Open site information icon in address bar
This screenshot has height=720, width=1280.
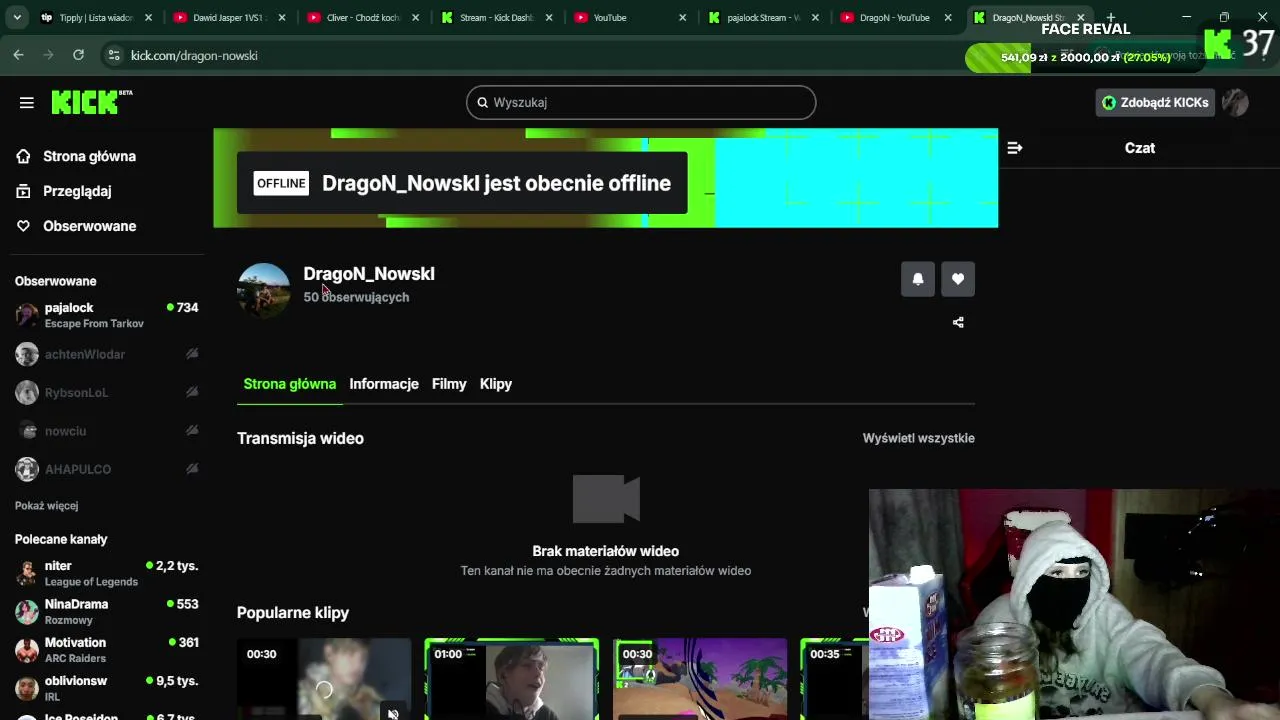click(x=113, y=55)
